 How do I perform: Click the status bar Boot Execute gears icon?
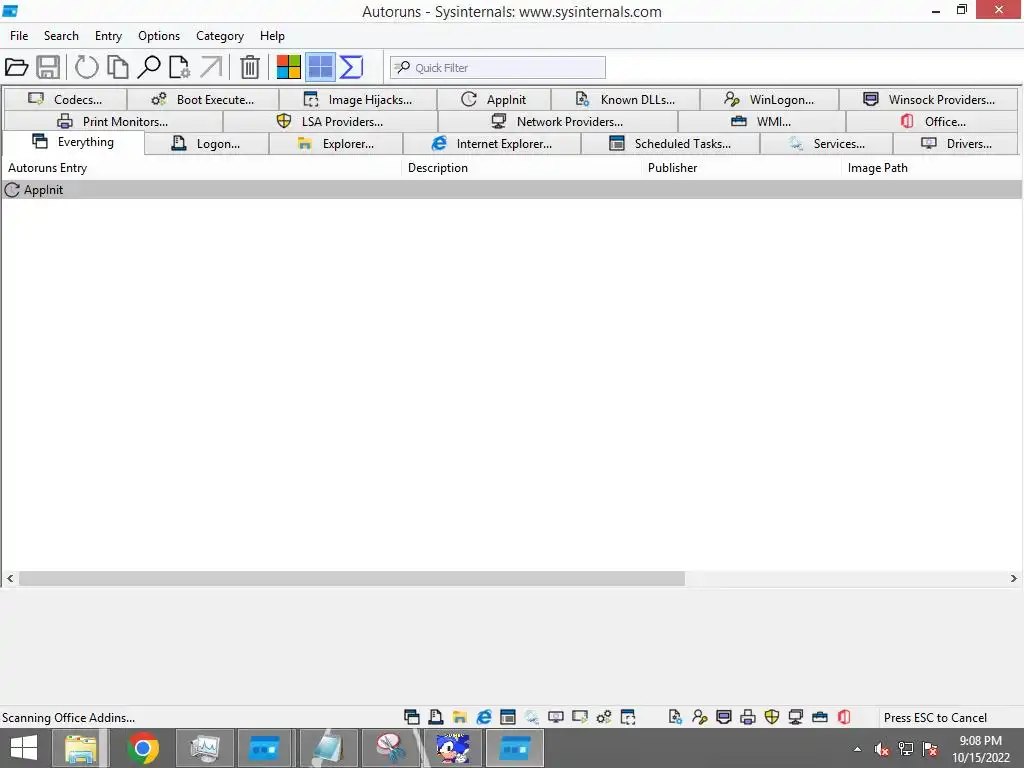(x=604, y=717)
